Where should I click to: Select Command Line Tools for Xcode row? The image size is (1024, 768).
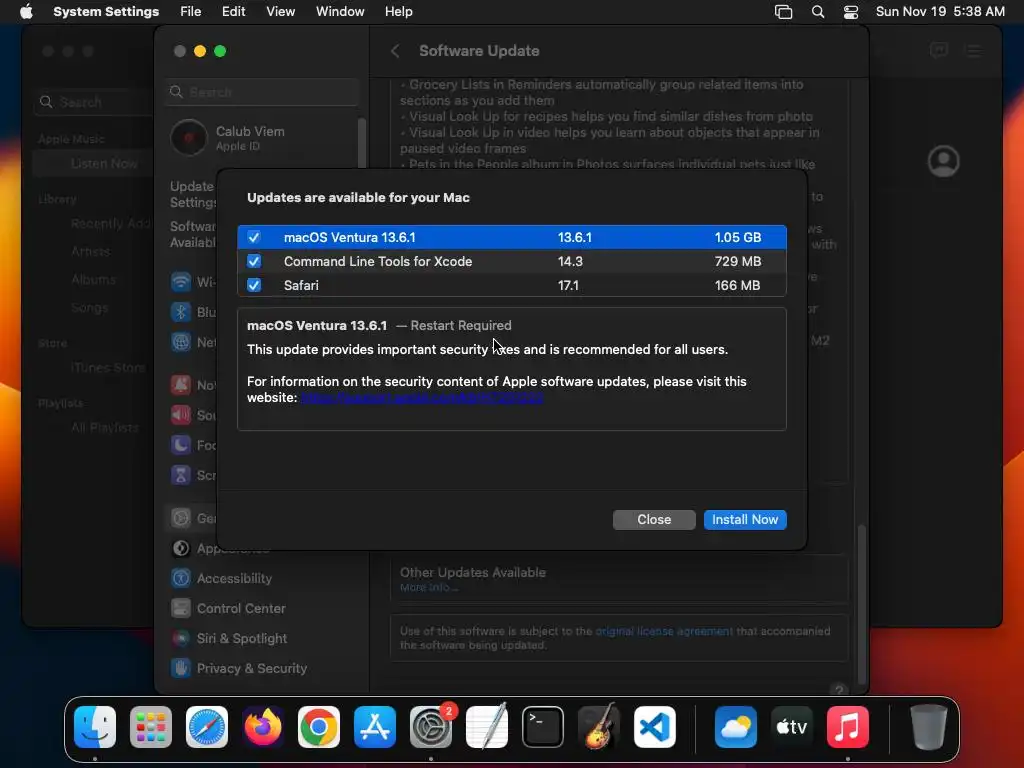point(512,261)
